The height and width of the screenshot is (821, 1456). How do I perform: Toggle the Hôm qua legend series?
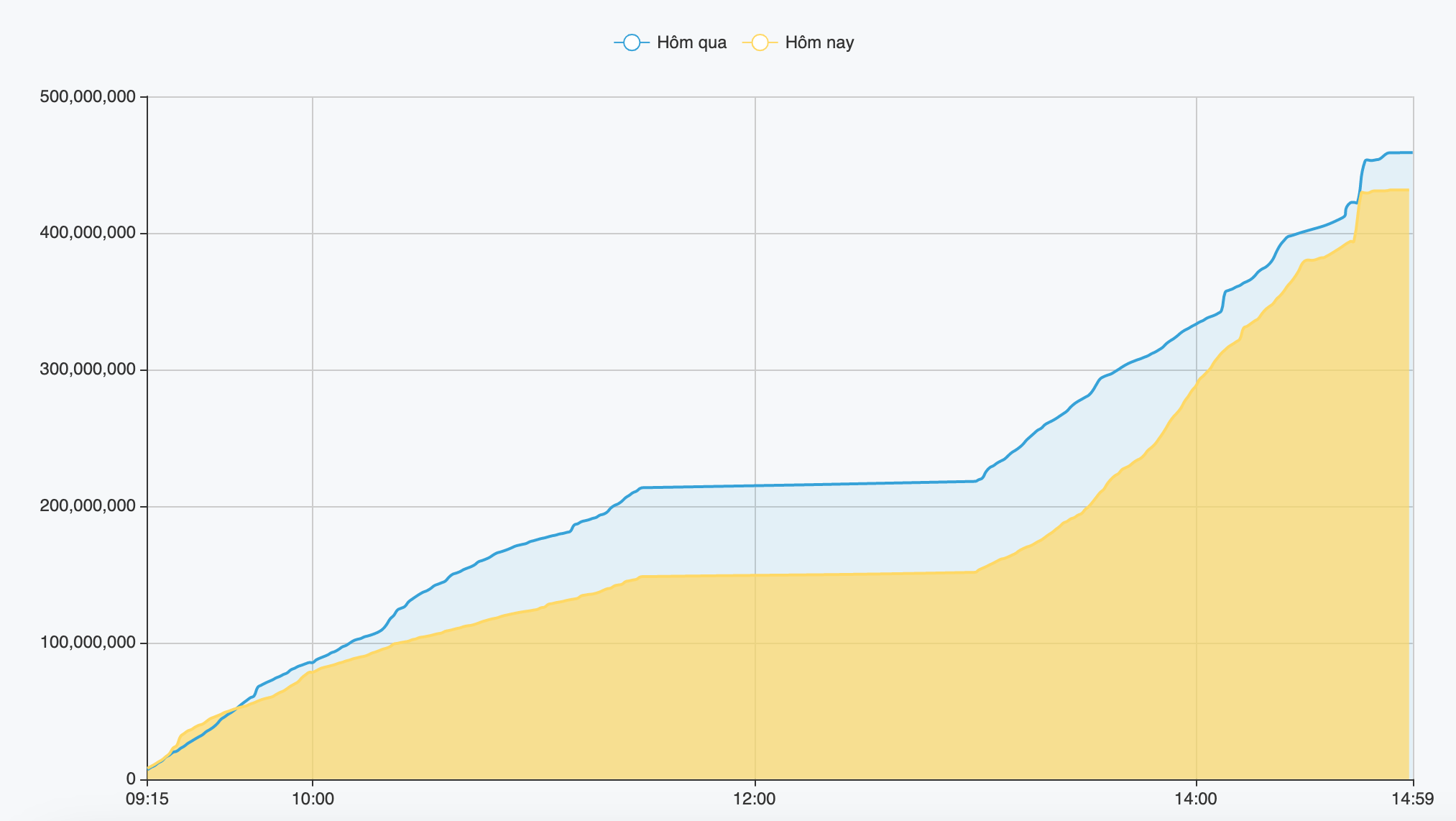pyautogui.click(x=670, y=42)
